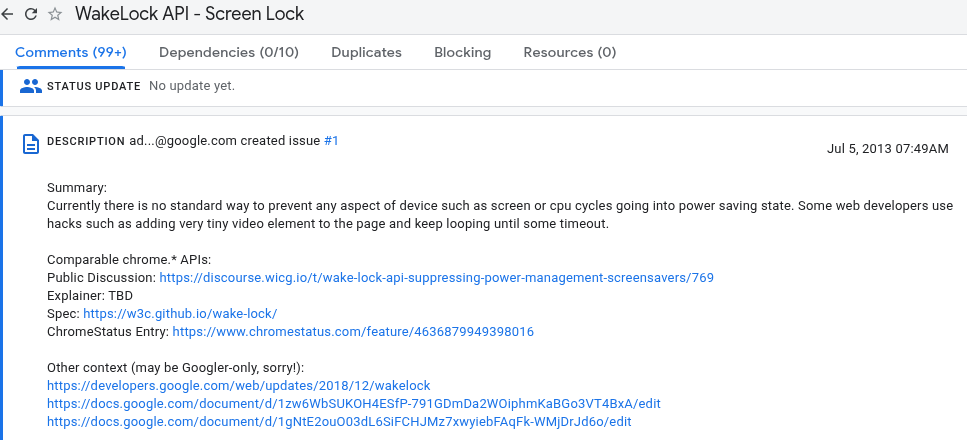
Task: Open the first docs.google.com document link
Action: pyautogui.click(x=353, y=403)
